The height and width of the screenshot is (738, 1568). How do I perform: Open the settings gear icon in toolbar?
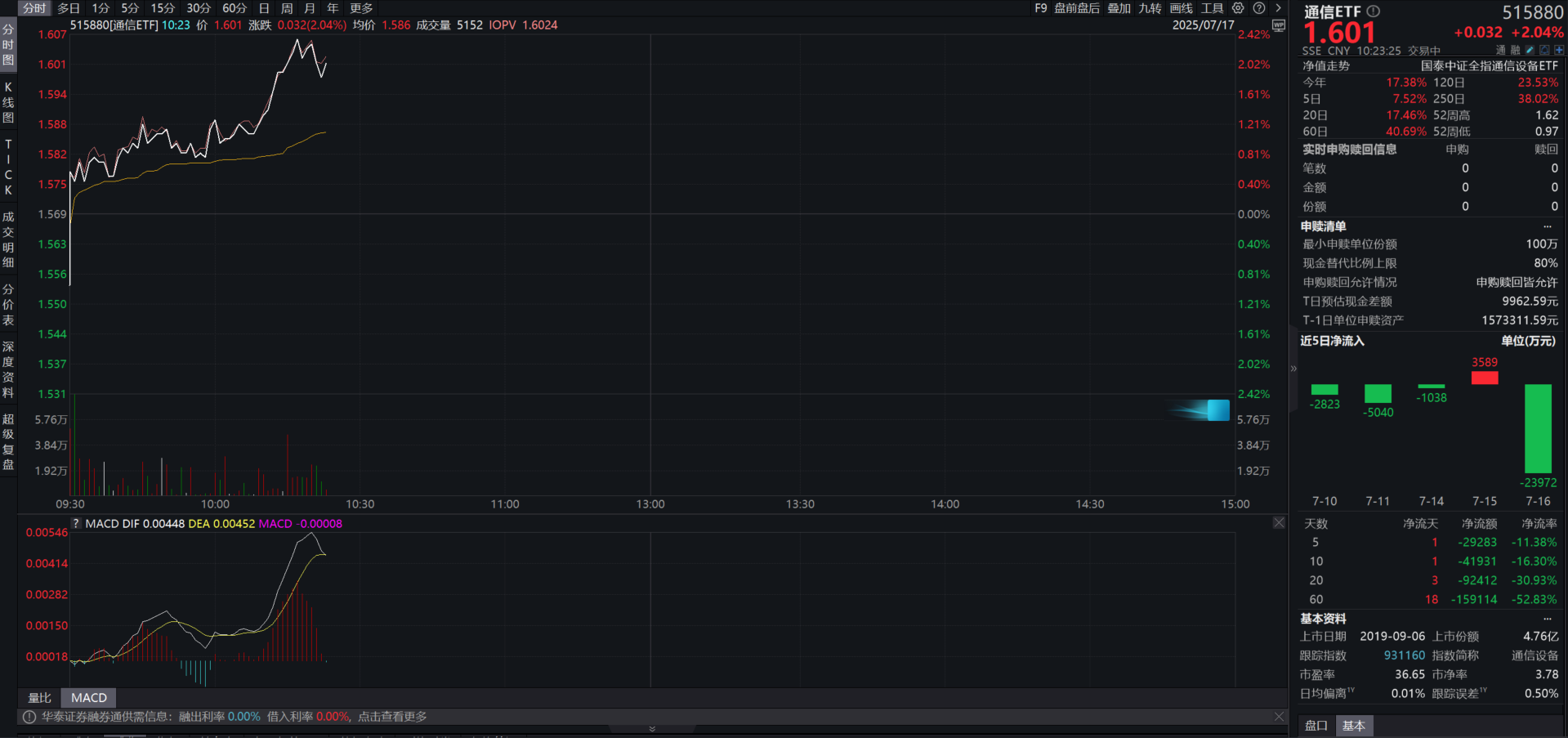pyautogui.click(x=1237, y=8)
